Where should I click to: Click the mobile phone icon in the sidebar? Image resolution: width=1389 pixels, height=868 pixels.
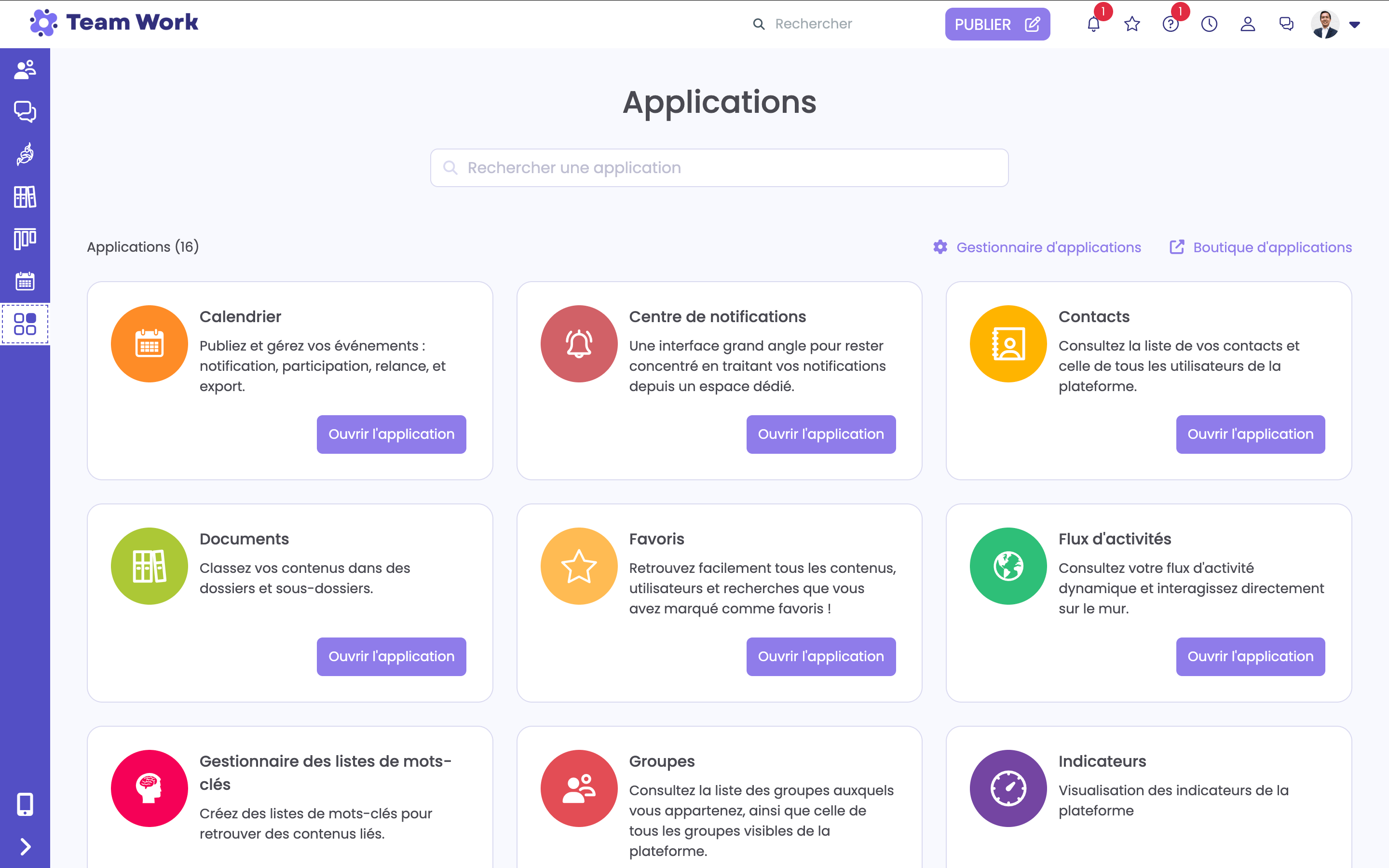(x=25, y=804)
